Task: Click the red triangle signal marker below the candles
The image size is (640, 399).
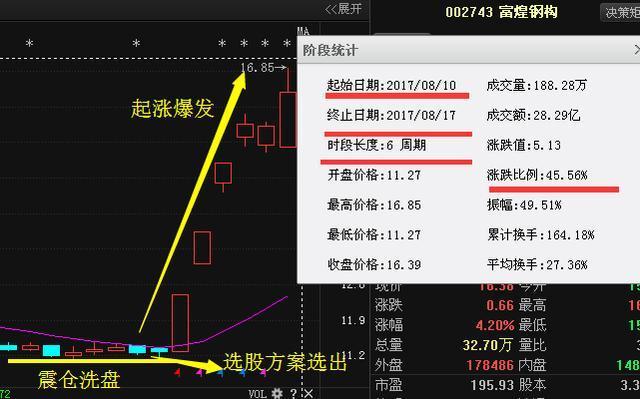Action: tap(177, 372)
